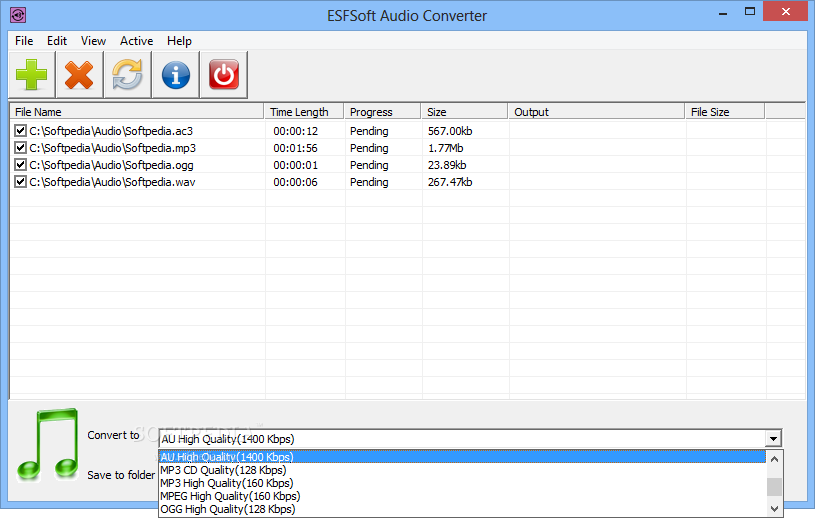Close the ESFSoft Audio Converter window
The width and height of the screenshot is (815, 518).
[x=785, y=11]
